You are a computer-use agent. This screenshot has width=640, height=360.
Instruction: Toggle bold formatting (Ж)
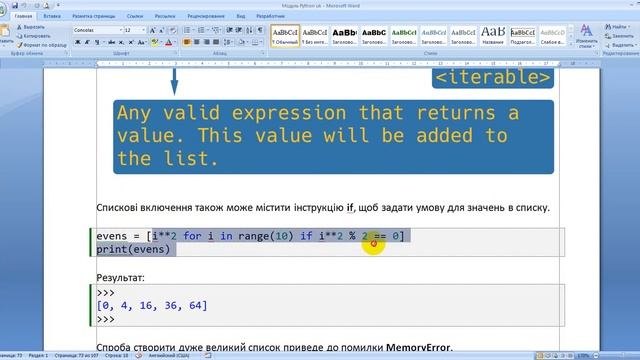point(78,42)
